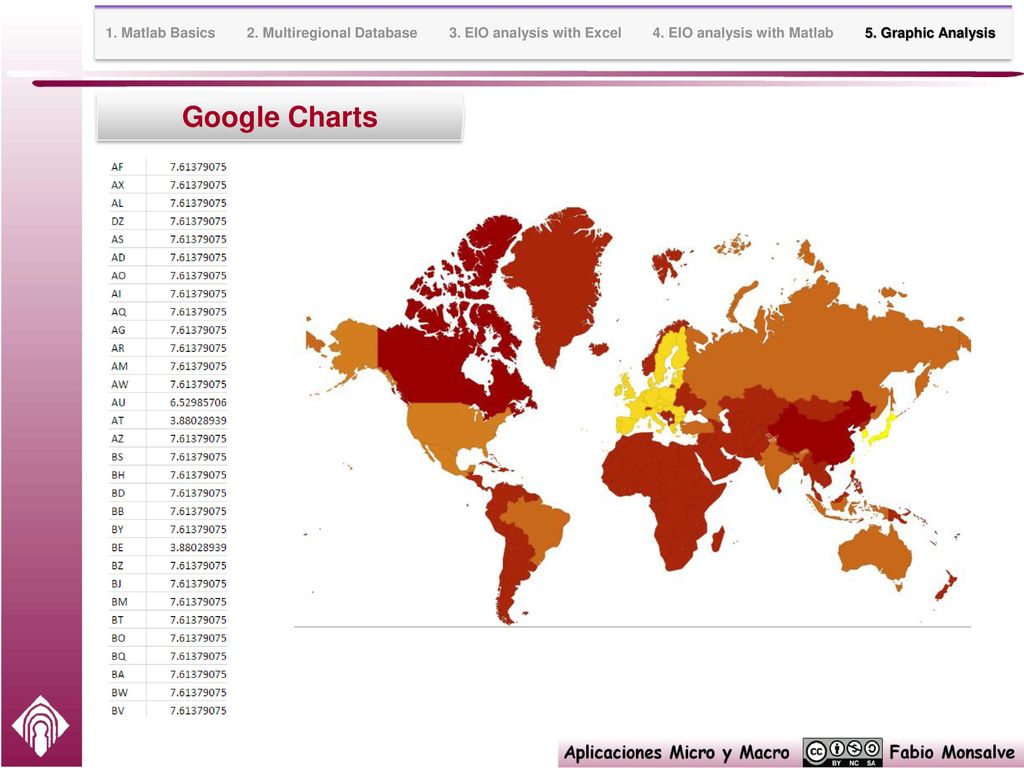Click Madagascar on the world map
1024x768 pixels.
click(717, 539)
